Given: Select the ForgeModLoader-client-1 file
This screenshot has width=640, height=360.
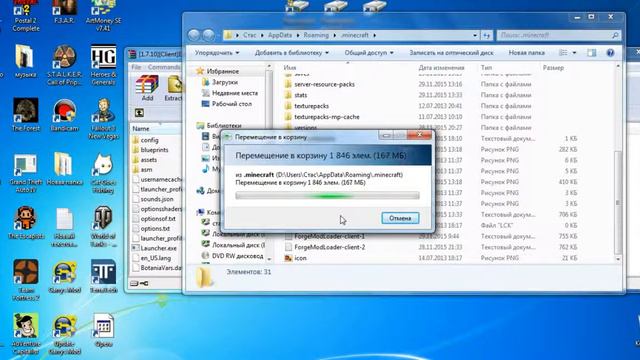Looking at the screenshot, I should pos(329,236).
